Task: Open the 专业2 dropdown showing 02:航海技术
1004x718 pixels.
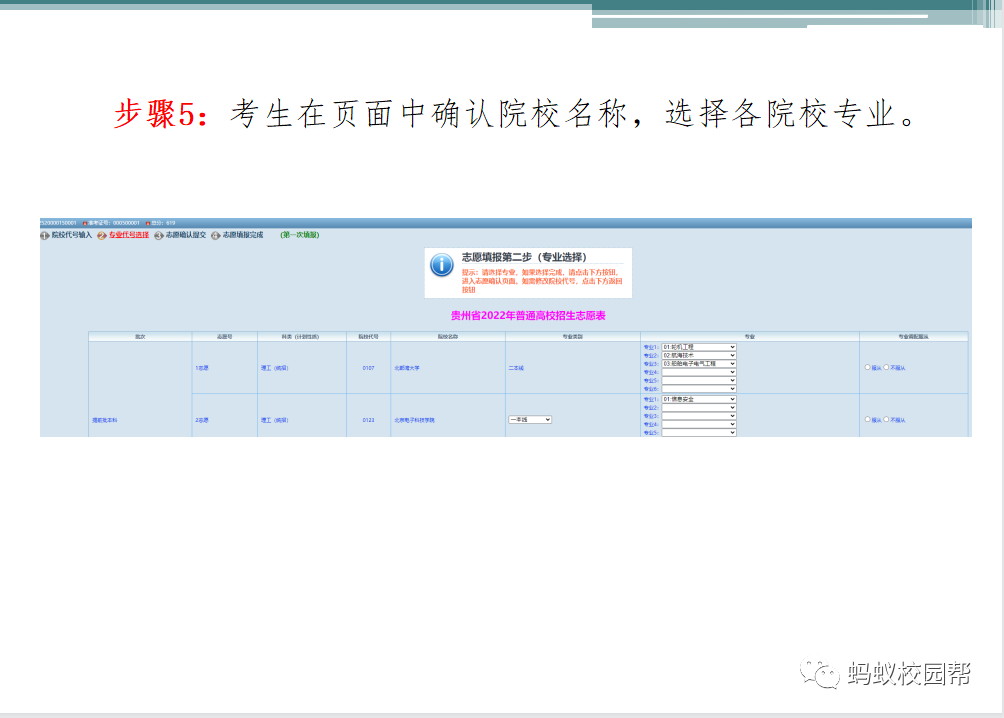Action: click(x=698, y=355)
